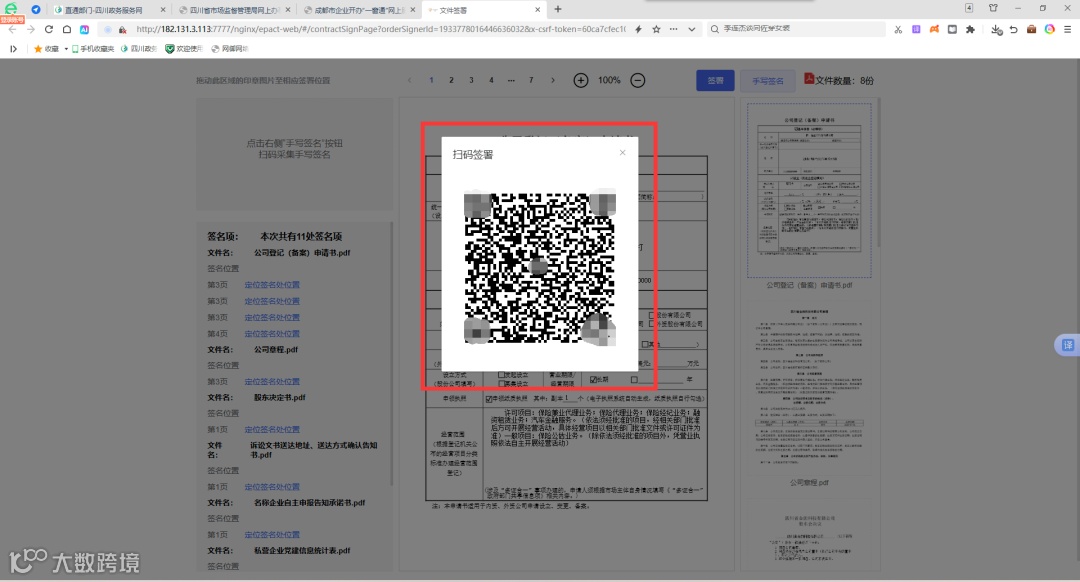Viewport: 1080px width, 582px height.
Task: Expand the 收藏 bookmarks dropdown arrow
Action: click(x=66, y=49)
